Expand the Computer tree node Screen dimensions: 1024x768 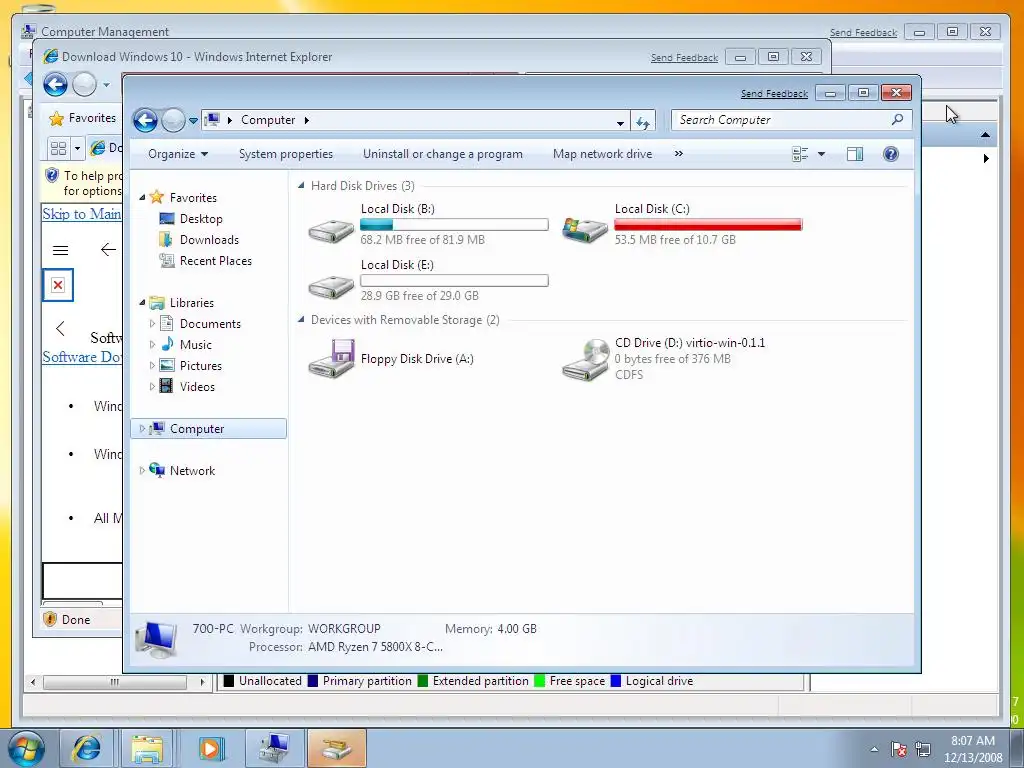(142, 428)
